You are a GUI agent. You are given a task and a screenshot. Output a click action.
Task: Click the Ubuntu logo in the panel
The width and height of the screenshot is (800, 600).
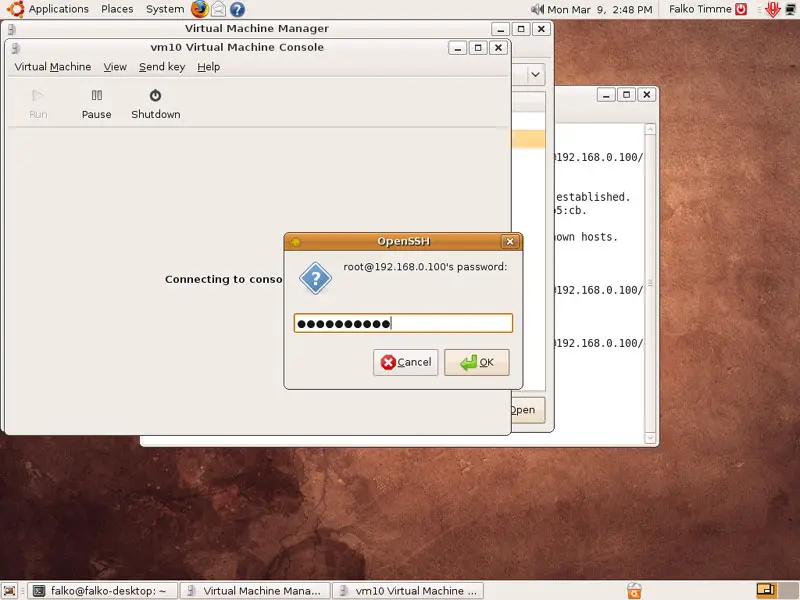coord(15,9)
